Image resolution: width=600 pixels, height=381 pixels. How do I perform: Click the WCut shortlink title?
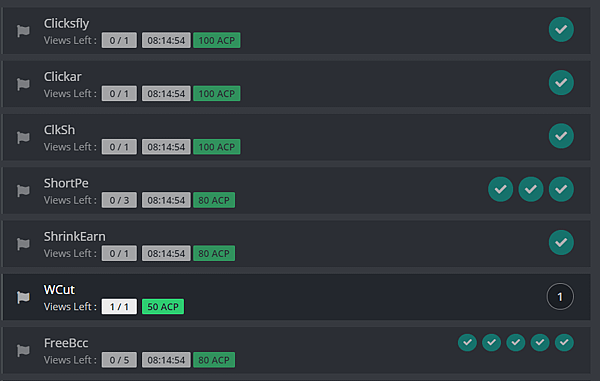[x=59, y=290]
